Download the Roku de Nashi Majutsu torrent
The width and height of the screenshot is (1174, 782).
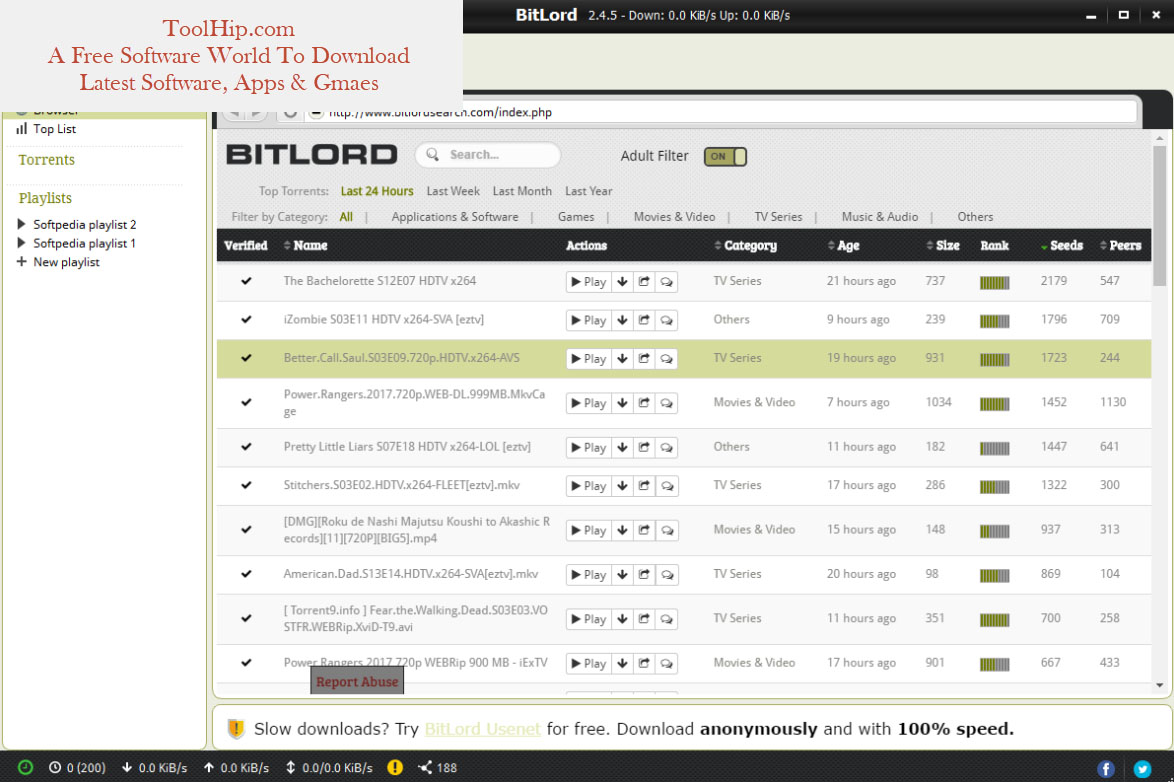(622, 530)
